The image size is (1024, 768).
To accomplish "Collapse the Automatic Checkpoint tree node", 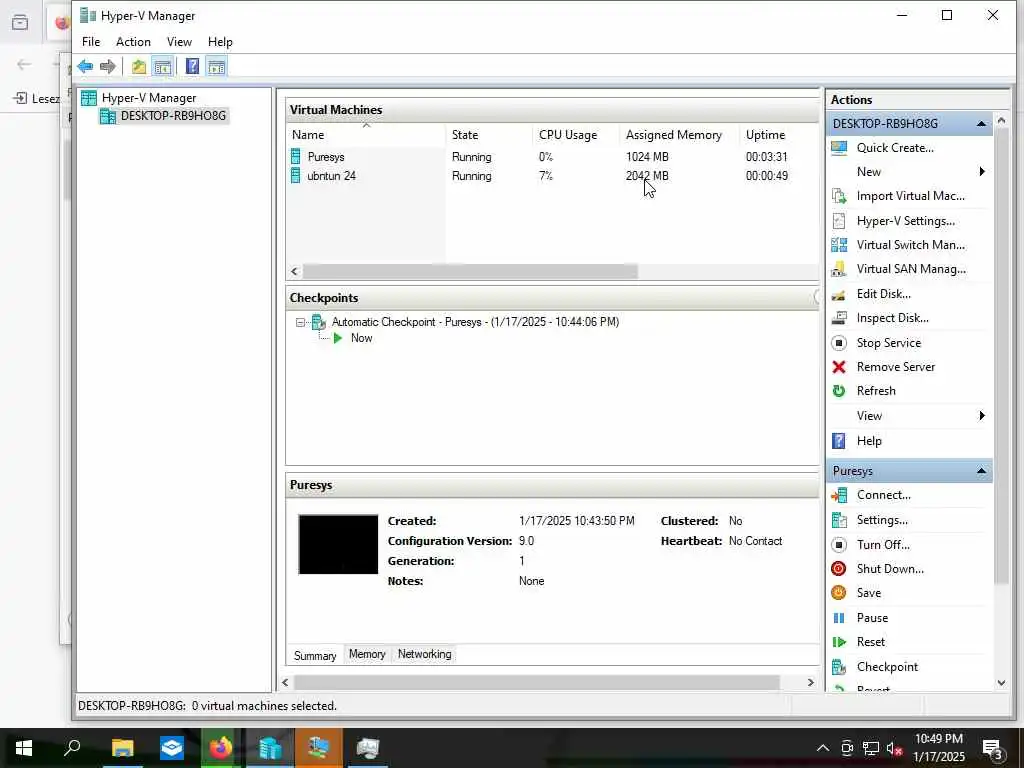I will point(300,322).
